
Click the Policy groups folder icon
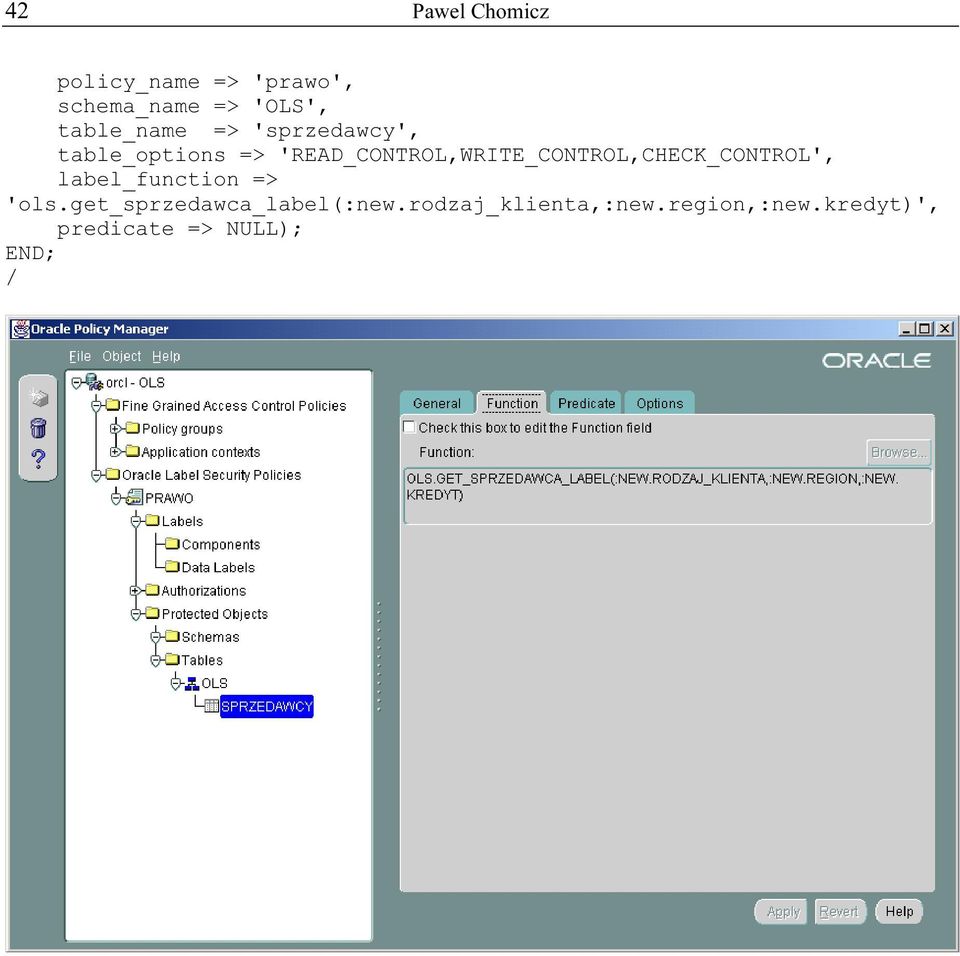(133, 428)
